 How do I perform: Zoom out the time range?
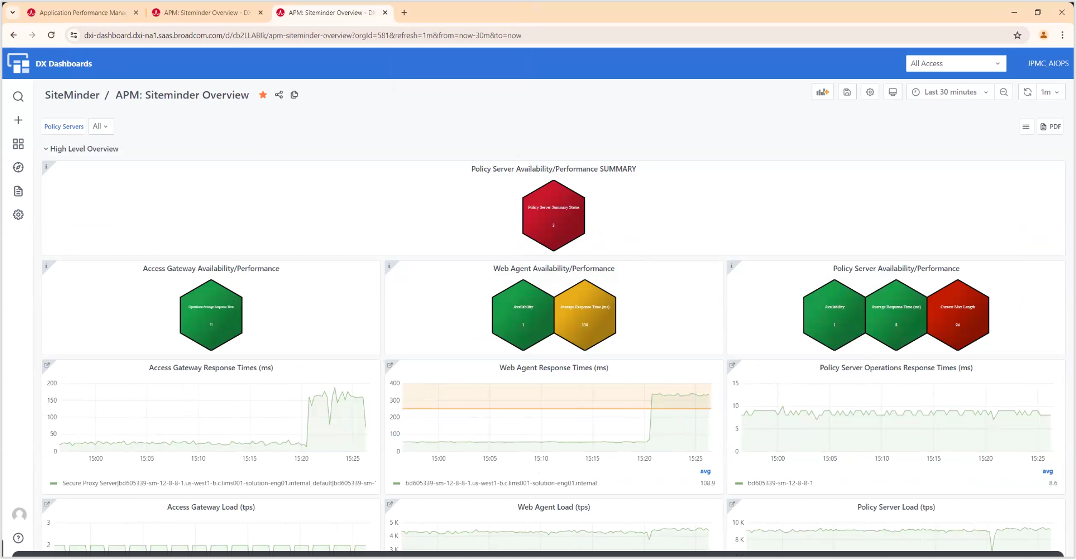[x=1004, y=92]
